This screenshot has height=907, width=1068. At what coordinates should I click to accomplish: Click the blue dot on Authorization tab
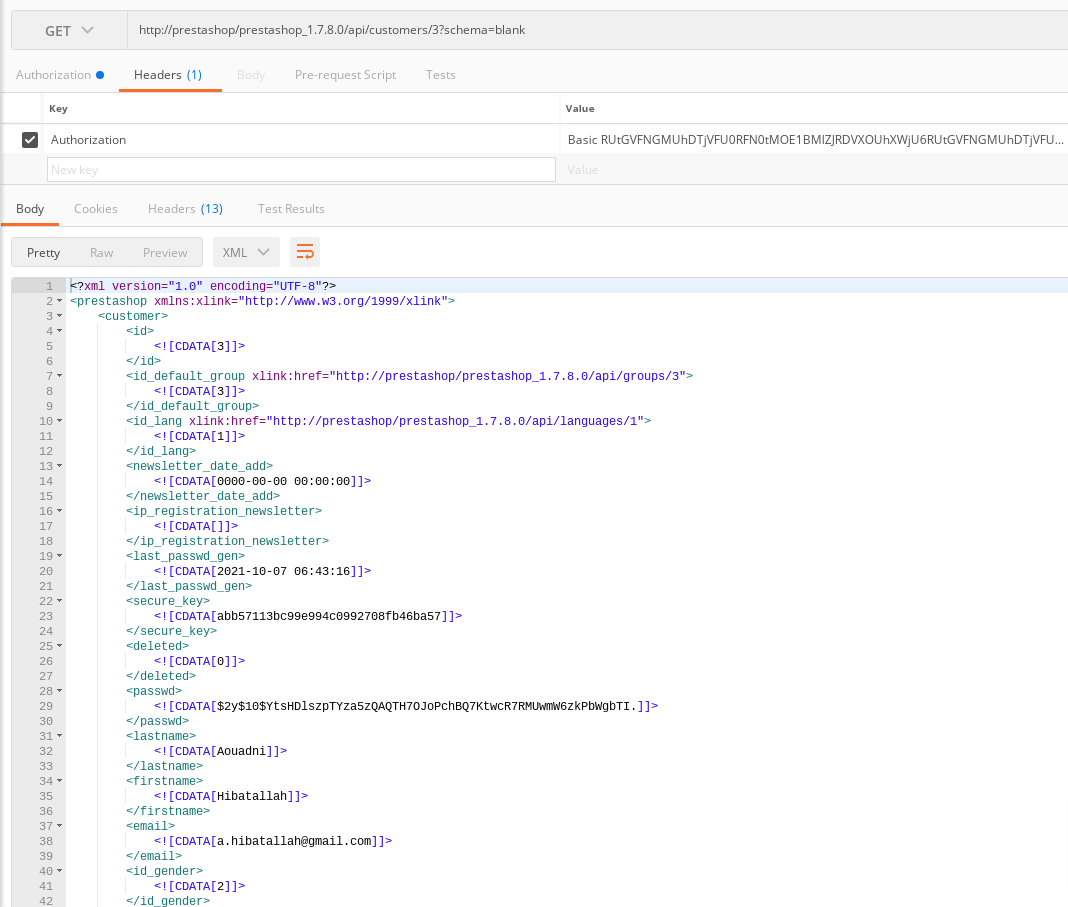(x=98, y=73)
